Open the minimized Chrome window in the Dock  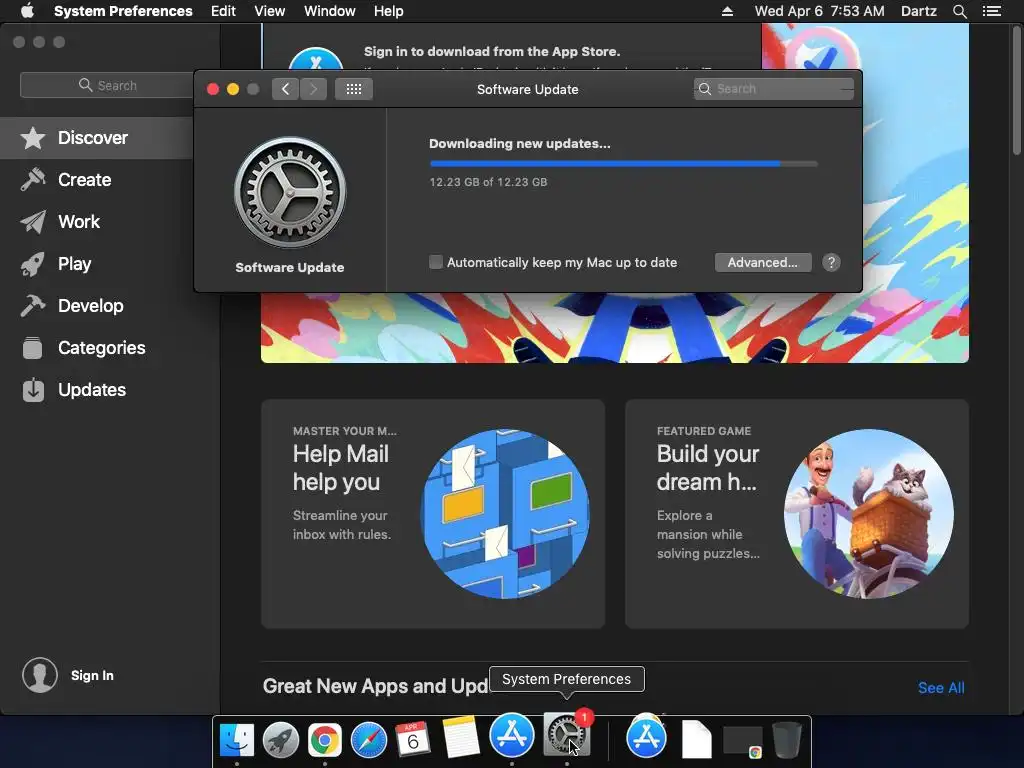(x=743, y=741)
